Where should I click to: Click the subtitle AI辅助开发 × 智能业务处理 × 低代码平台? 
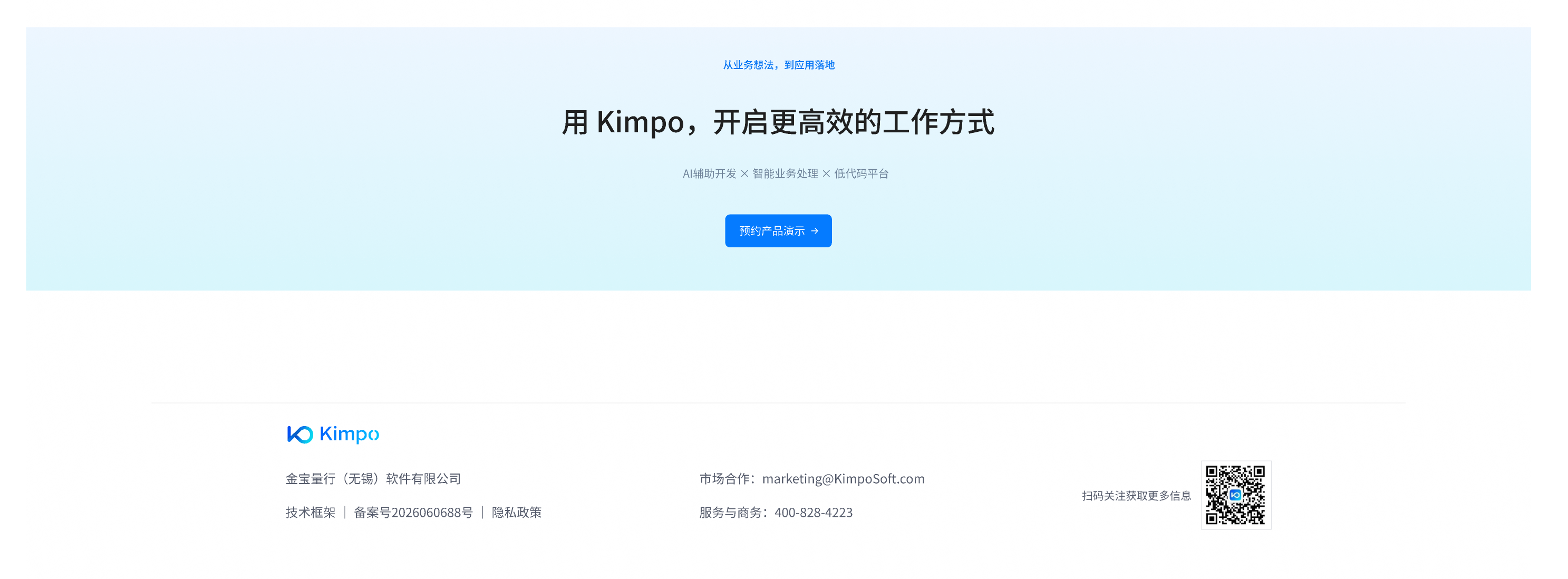[785, 174]
